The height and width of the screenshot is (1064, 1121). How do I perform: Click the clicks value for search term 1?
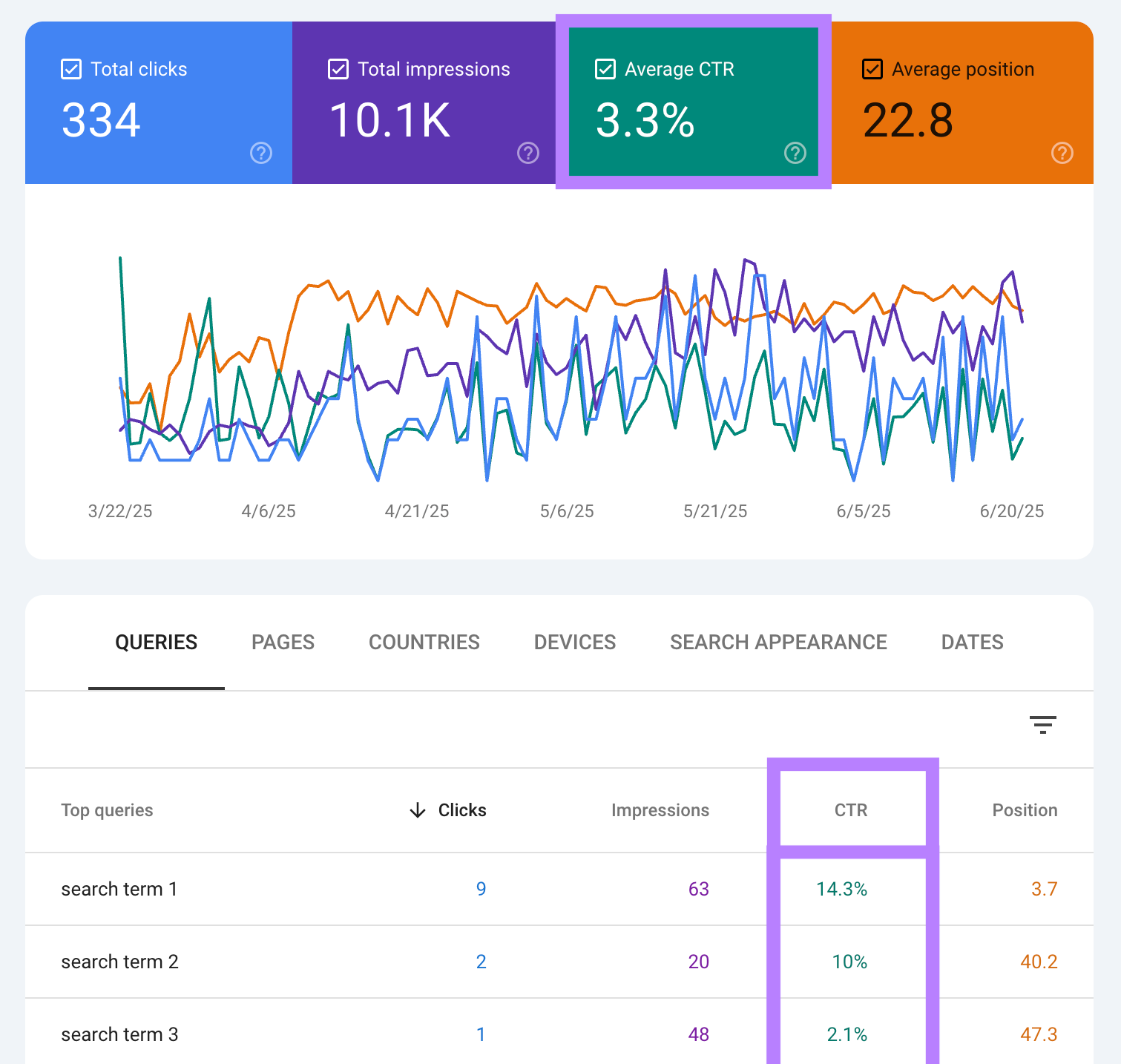coord(481,888)
